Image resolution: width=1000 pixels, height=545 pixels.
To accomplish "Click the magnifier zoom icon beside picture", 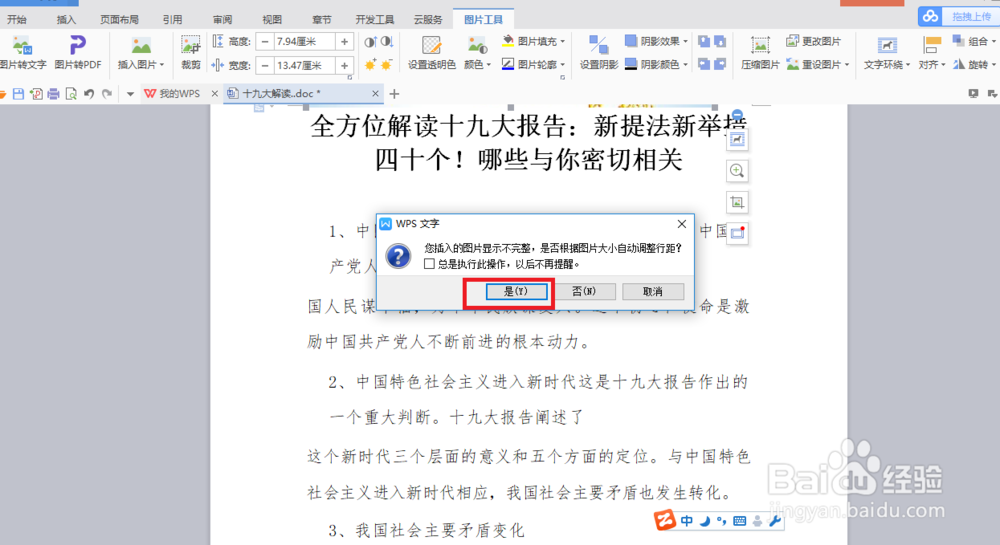I will (x=737, y=171).
